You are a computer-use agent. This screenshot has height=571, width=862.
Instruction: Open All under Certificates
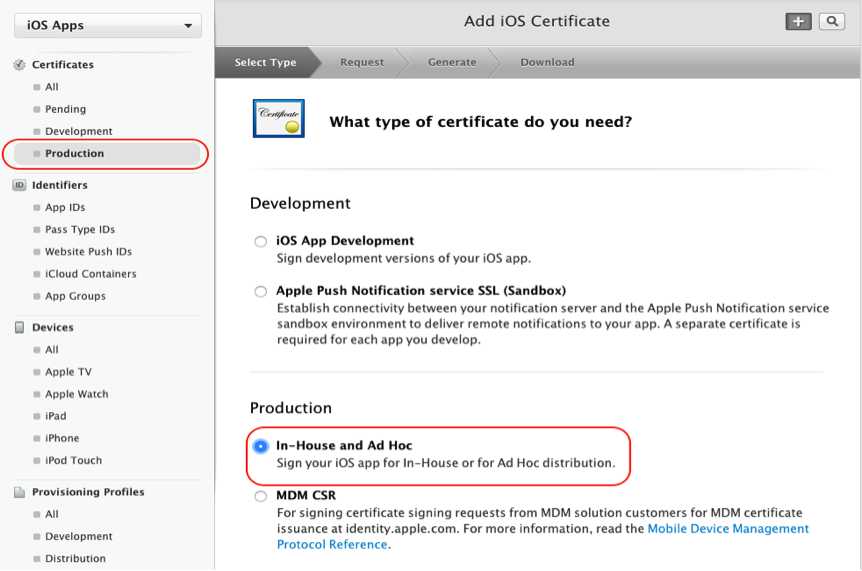pos(52,87)
